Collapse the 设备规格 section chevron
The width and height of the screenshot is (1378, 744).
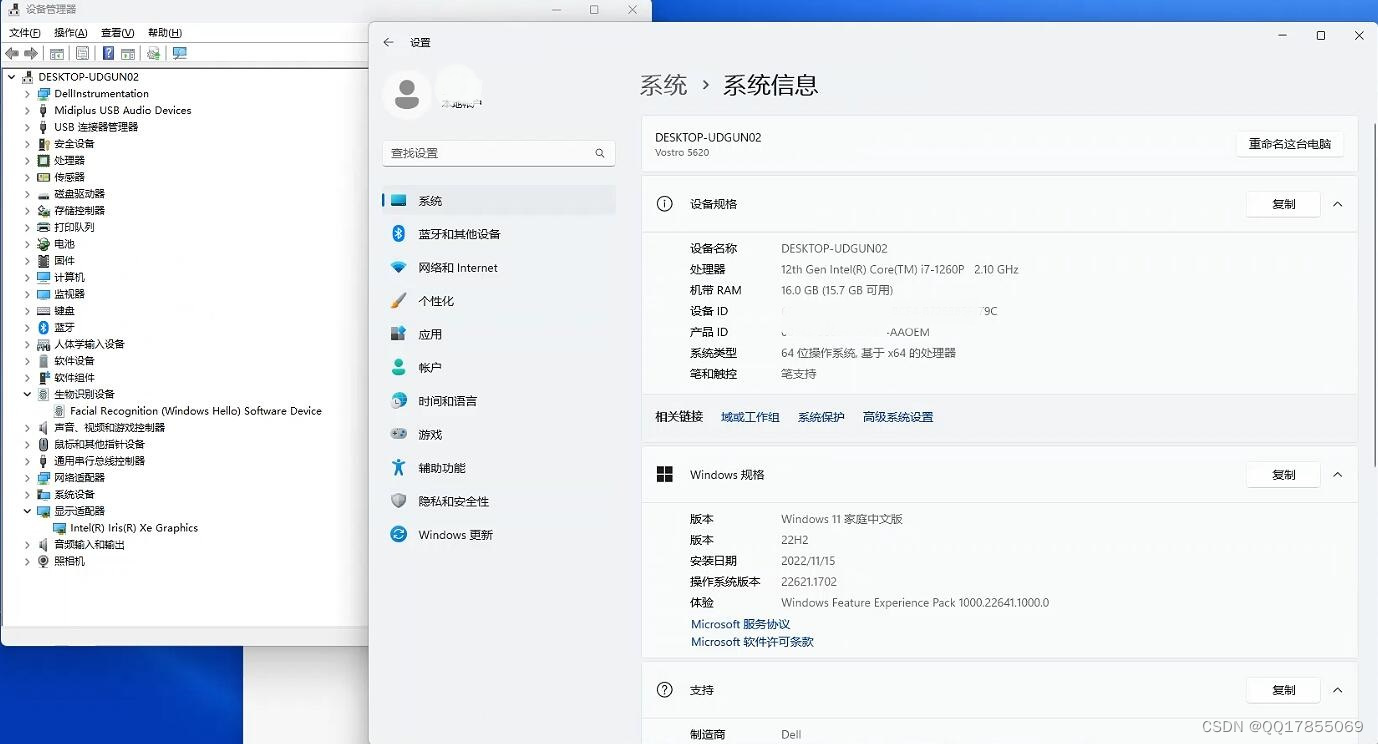pyautogui.click(x=1337, y=204)
